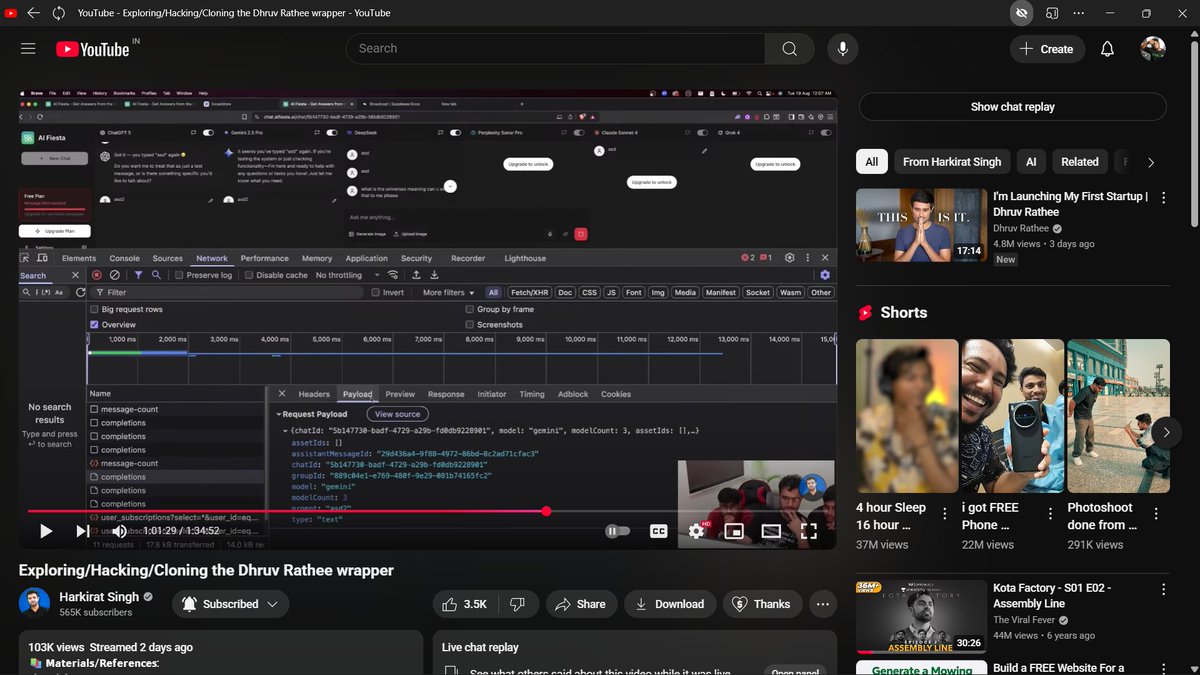
Task: Open the I'm Launching My First Startup thumbnail
Action: (x=920, y=224)
